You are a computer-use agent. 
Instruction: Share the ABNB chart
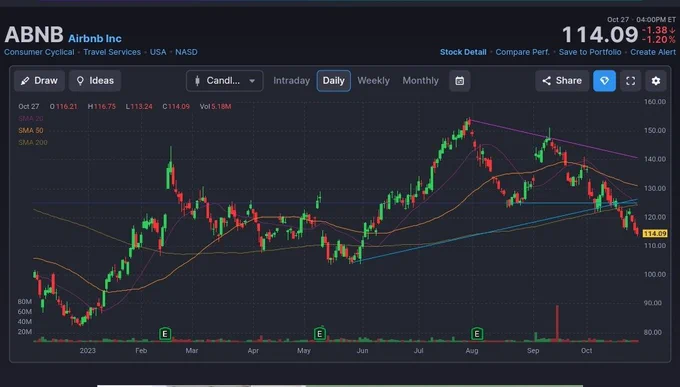(x=562, y=81)
